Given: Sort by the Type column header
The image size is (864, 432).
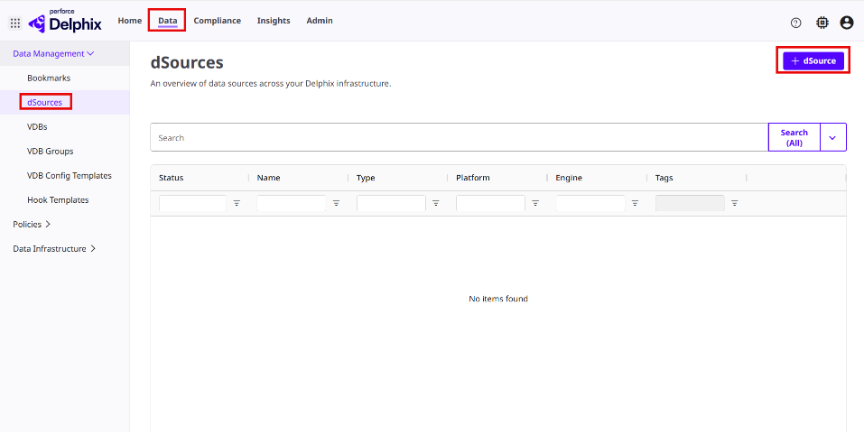Looking at the screenshot, I should click(366, 178).
